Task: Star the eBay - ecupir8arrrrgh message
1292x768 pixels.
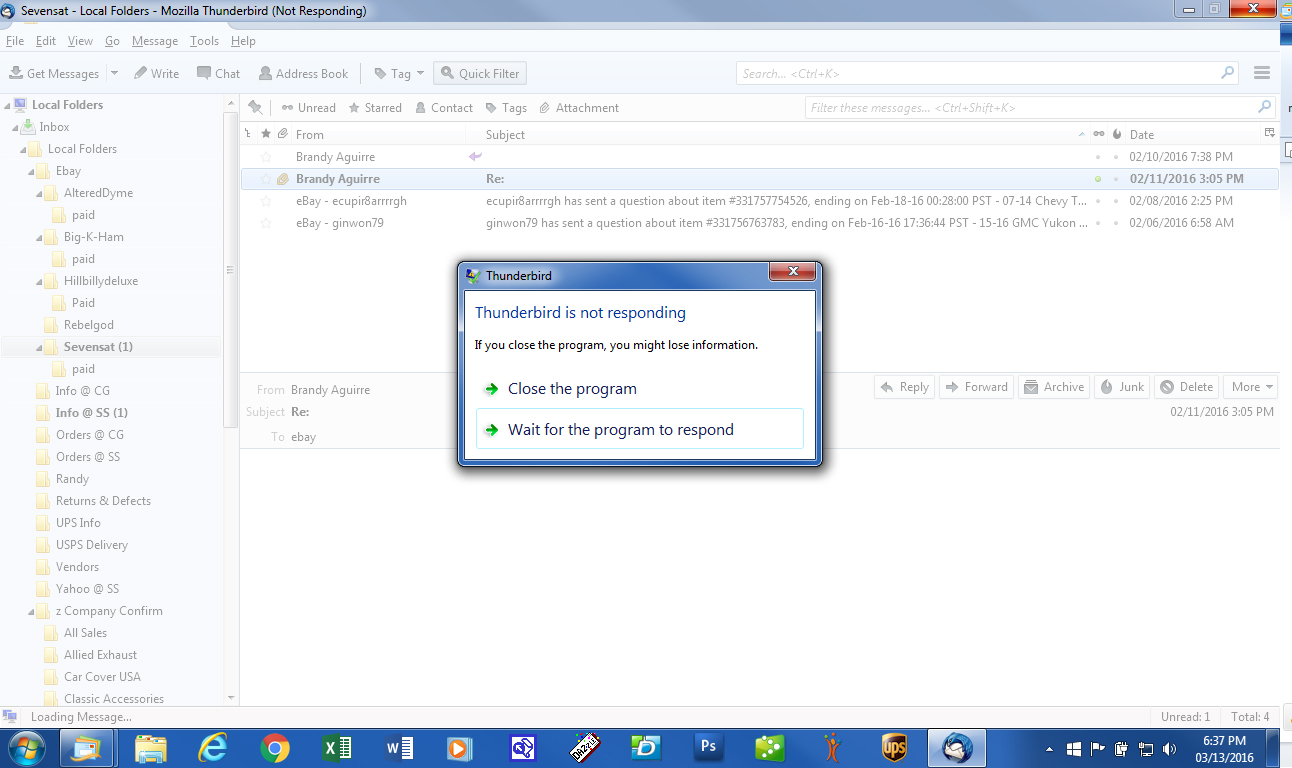Action: pyautogui.click(x=266, y=201)
